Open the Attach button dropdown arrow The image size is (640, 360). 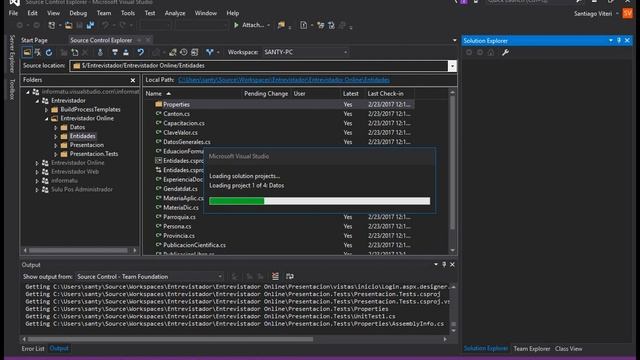[268, 25]
